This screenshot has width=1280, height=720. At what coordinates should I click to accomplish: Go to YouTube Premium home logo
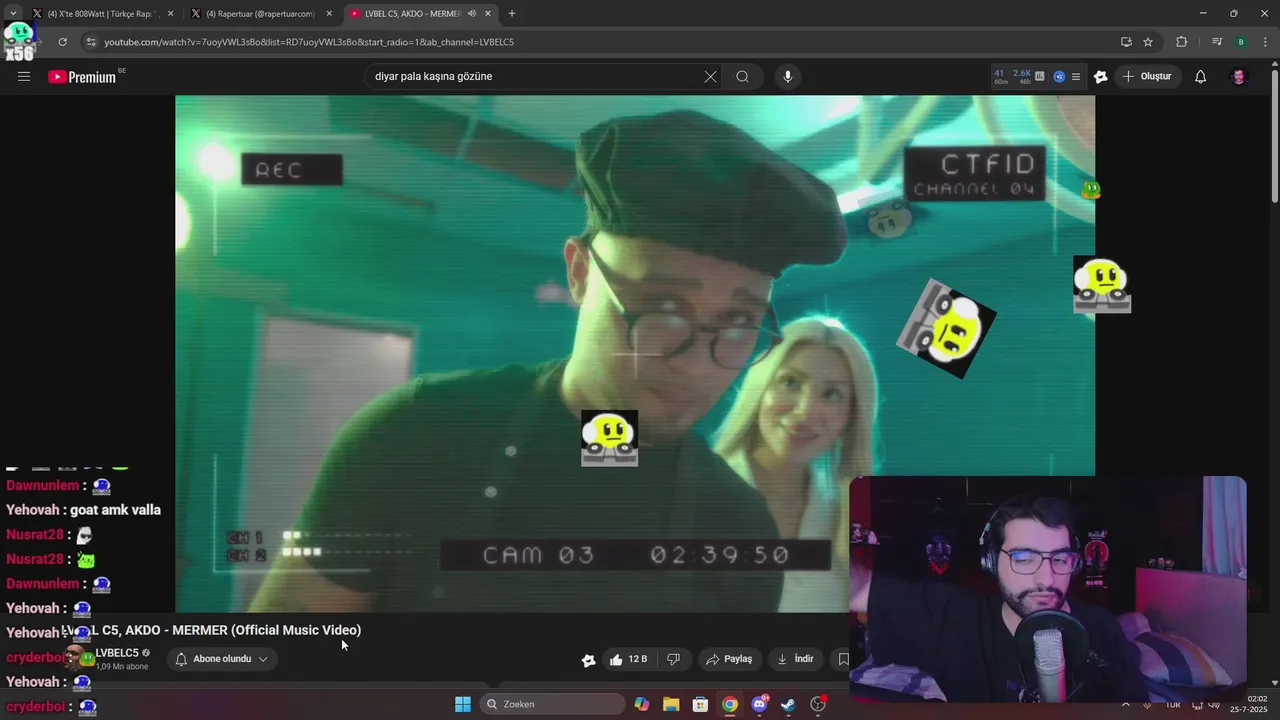pos(82,77)
